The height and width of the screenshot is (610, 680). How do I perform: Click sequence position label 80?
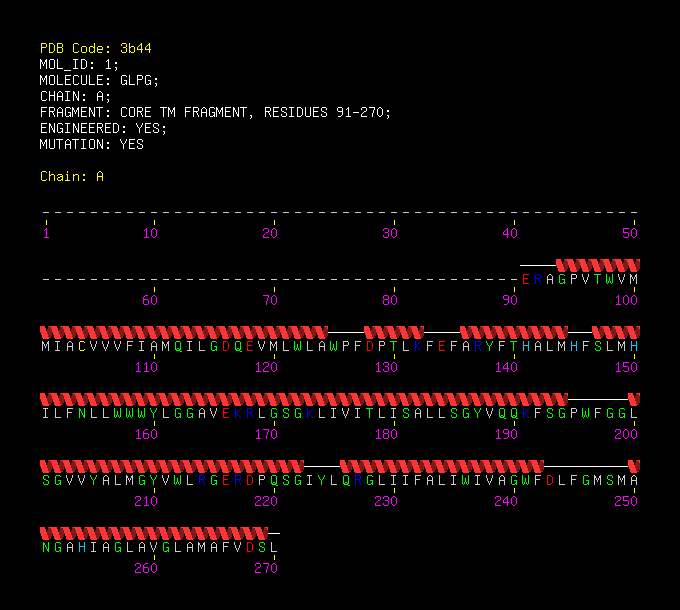point(390,300)
